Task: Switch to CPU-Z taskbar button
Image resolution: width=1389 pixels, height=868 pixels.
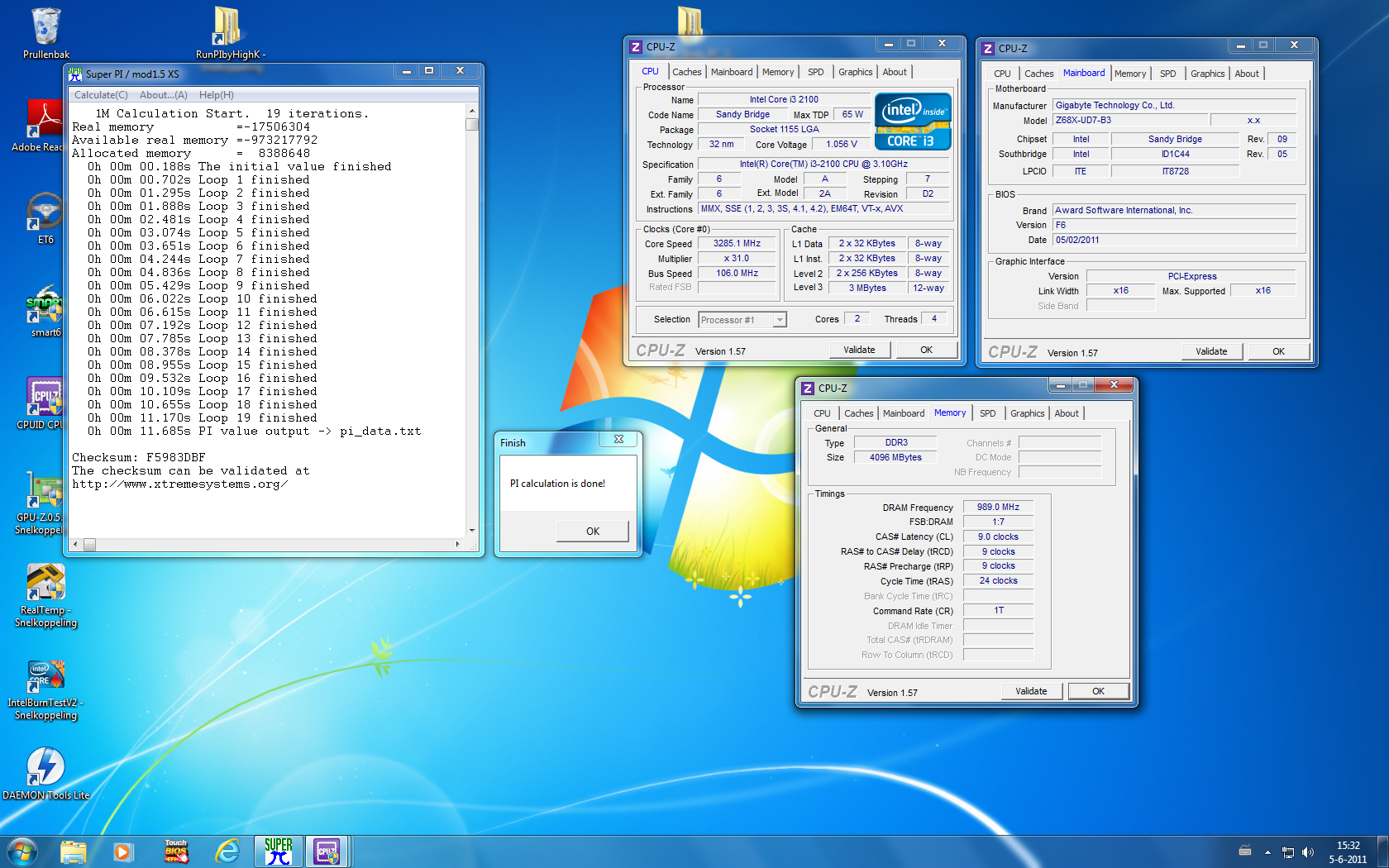Action: coord(327,851)
